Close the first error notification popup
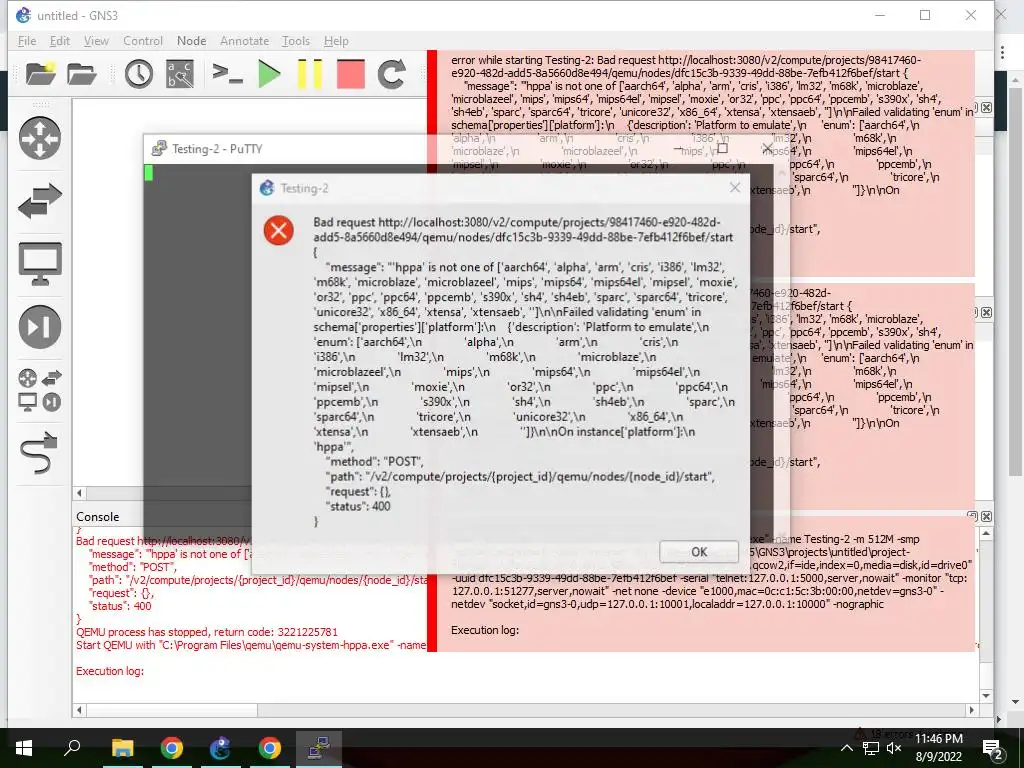This screenshot has height=768, width=1024. pos(986,107)
